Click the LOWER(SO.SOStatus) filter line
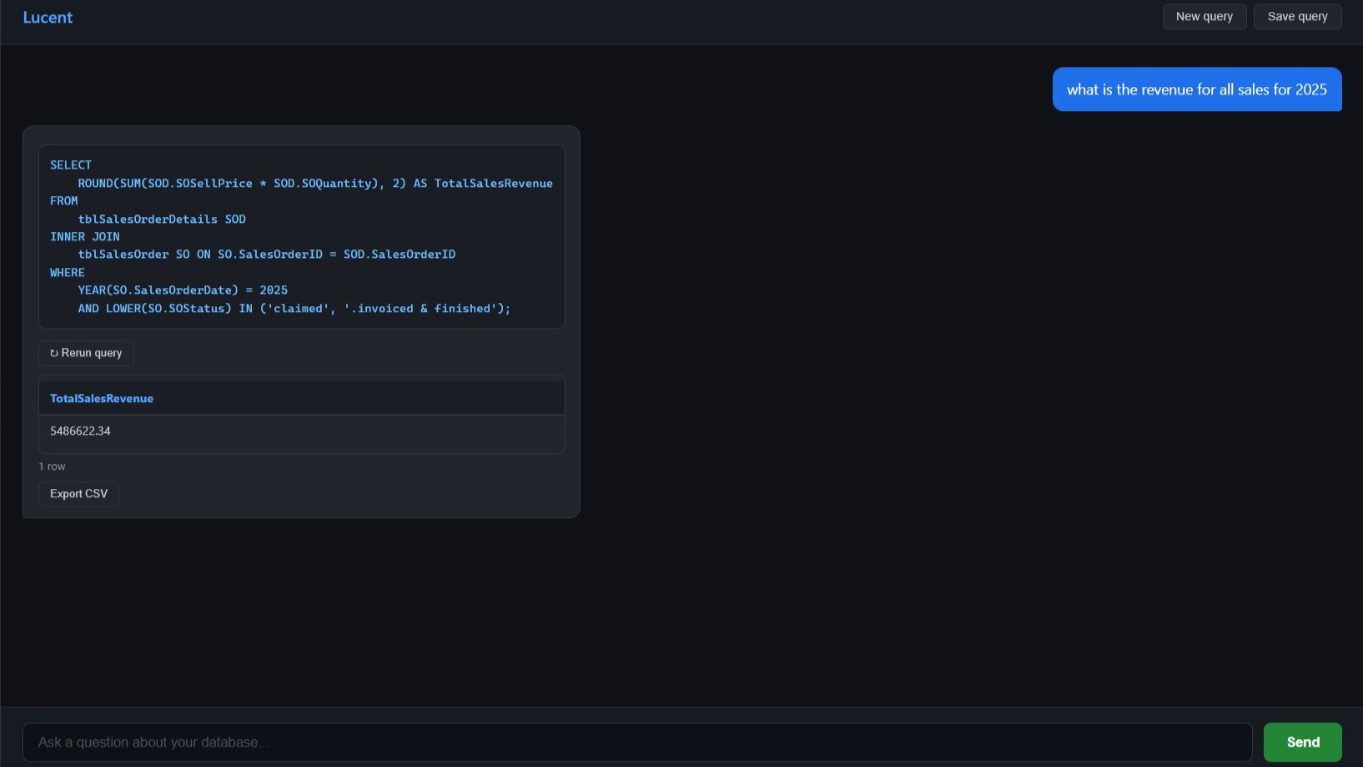The height and width of the screenshot is (767, 1363). [x=294, y=309]
